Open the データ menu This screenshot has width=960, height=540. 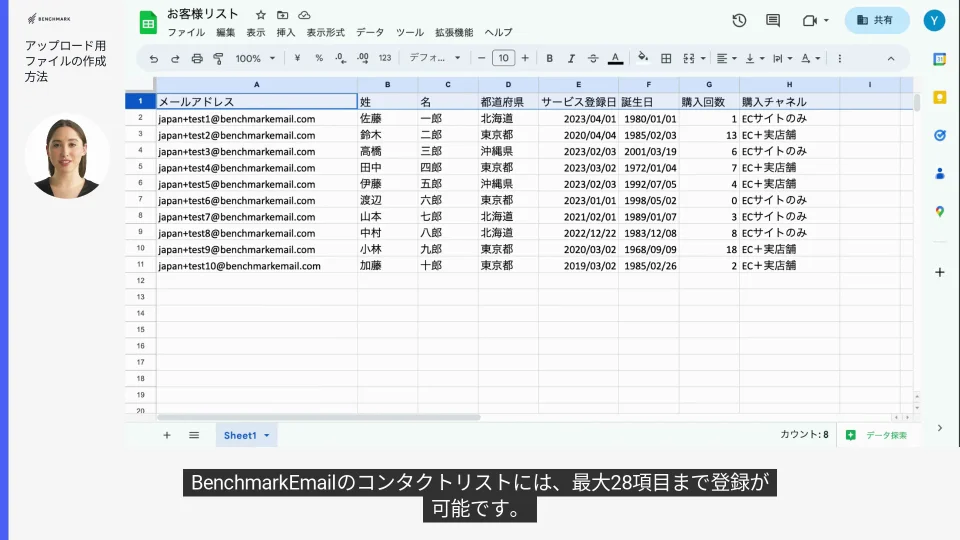click(x=370, y=32)
